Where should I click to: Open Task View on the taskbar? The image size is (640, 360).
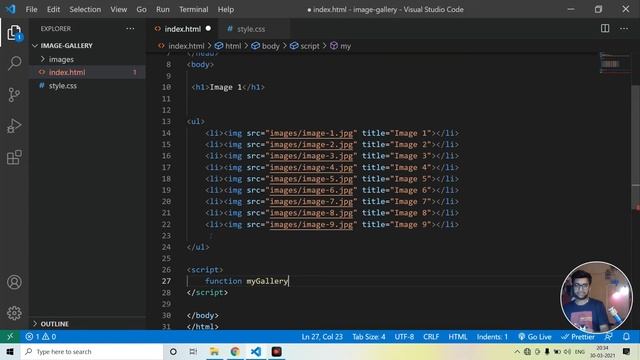(x=193, y=351)
